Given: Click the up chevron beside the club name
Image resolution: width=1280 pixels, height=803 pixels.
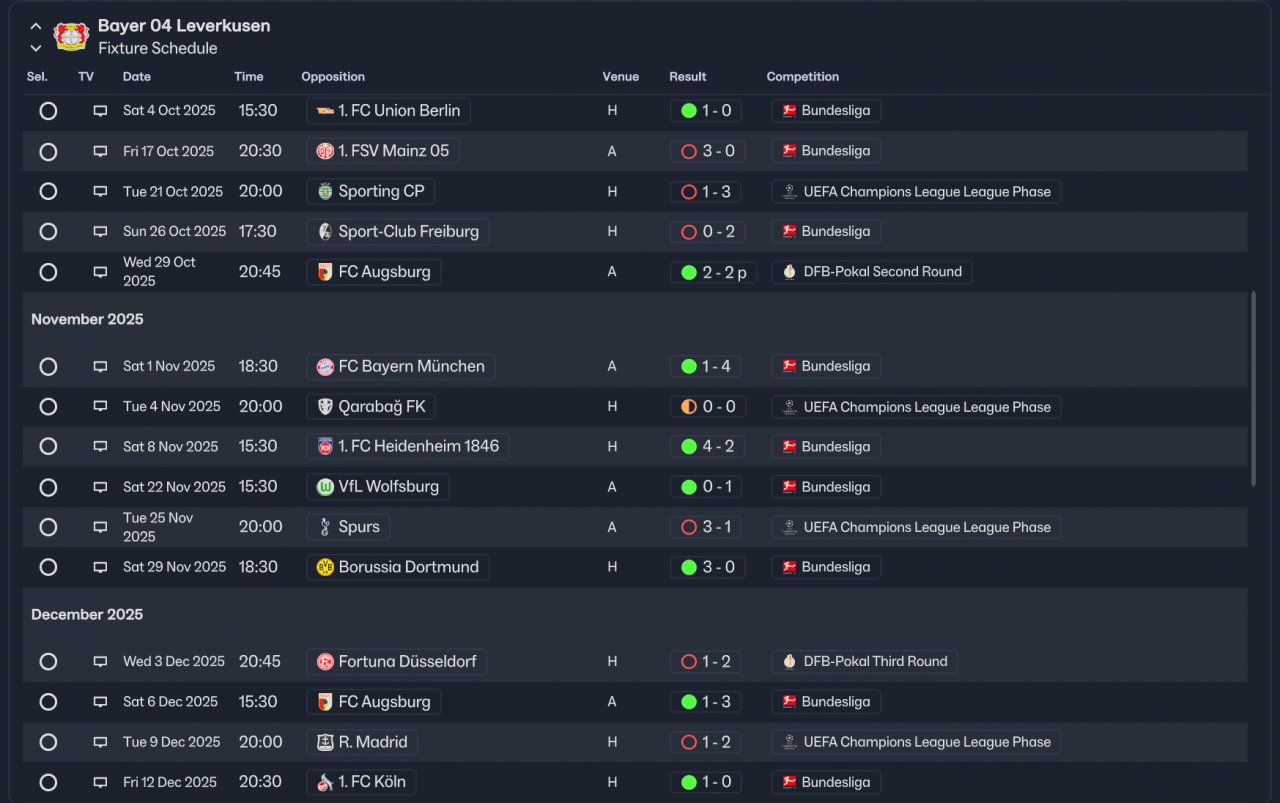Looking at the screenshot, I should click(x=36, y=26).
